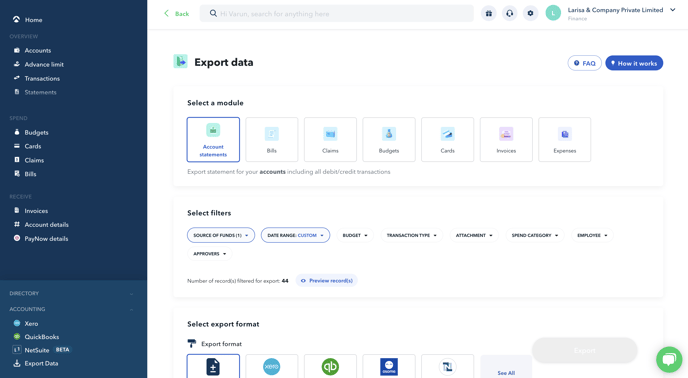Open Date Range custom filter

point(295,235)
